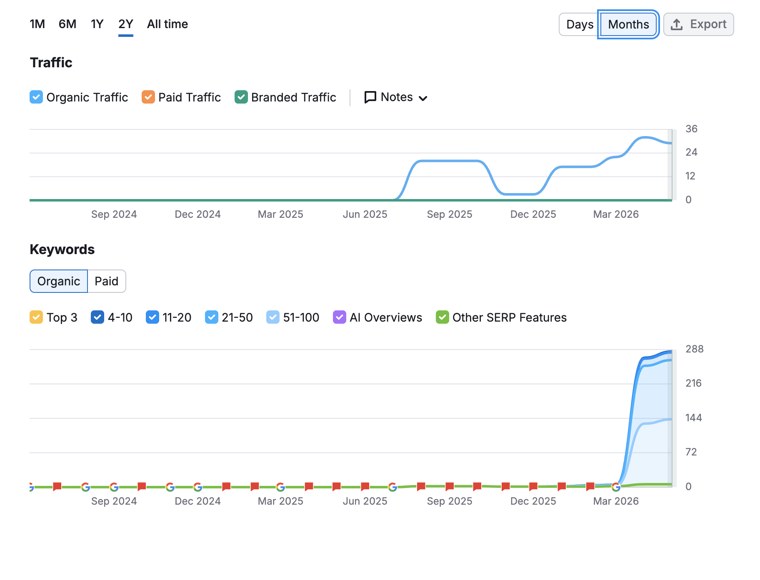Click Sep 2025 label under Traffic chart
Image resolution: width=760 pixels, height=580 pixels.
(449, 214)
